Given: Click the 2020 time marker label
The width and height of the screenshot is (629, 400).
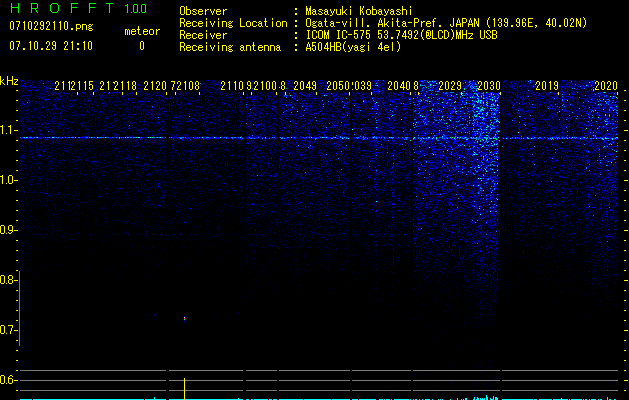Looking at the screenshot, I should (x=606, y=86).
